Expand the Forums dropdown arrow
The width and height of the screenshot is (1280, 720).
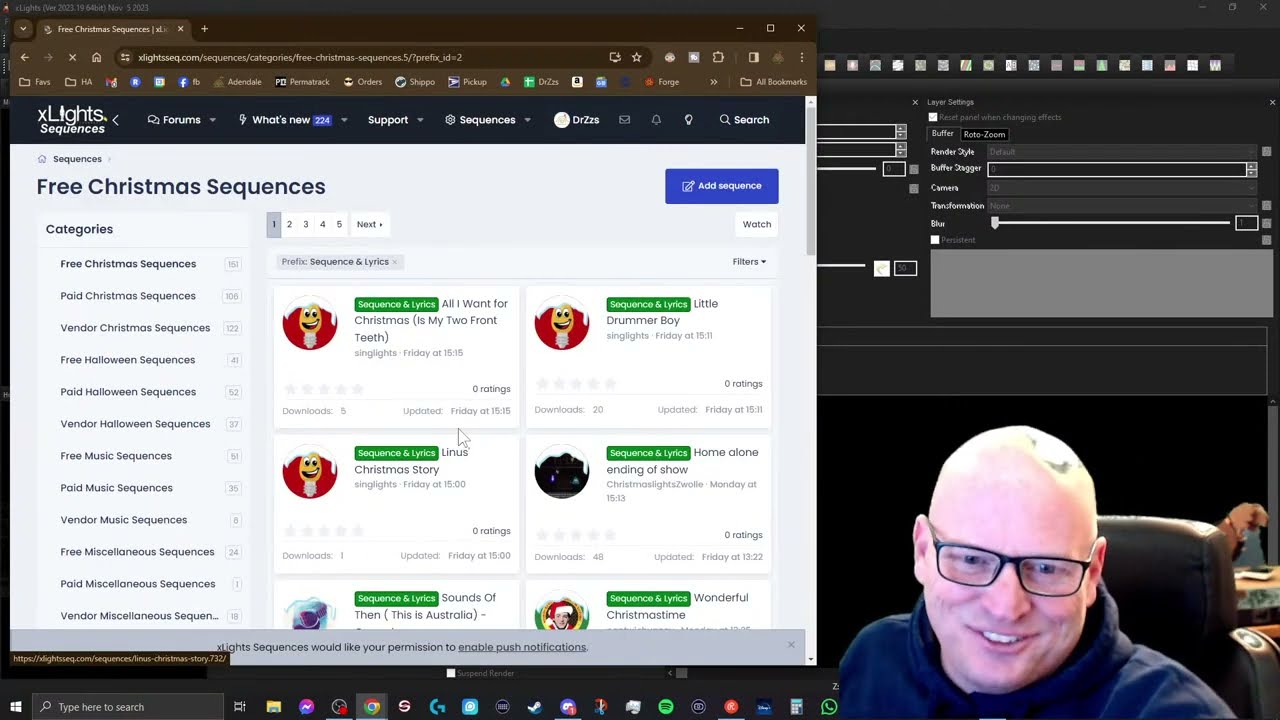[x=212, y=120]
